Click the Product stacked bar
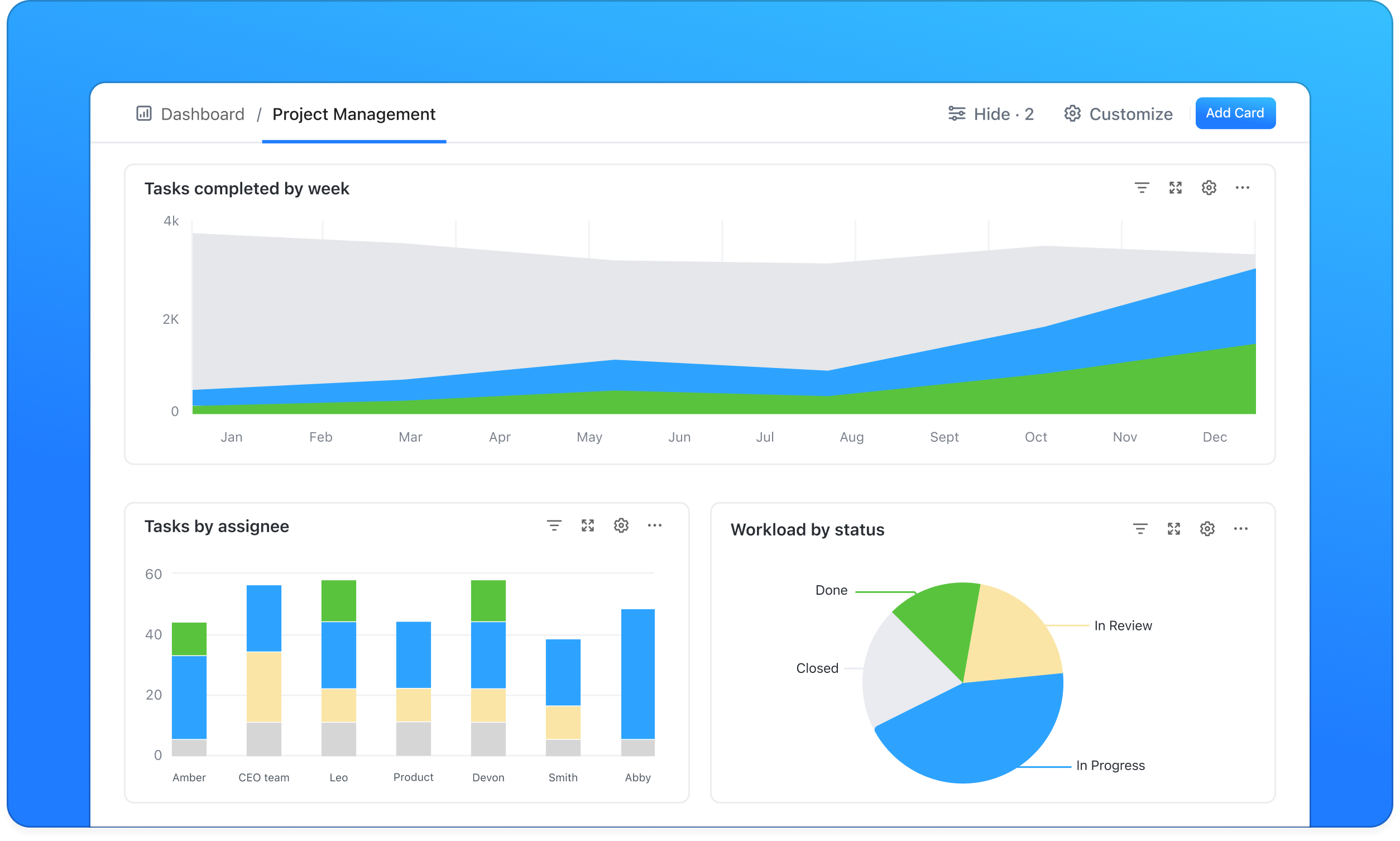The height and width of the screenshot is (841, 1400). [x=413, y=689]
